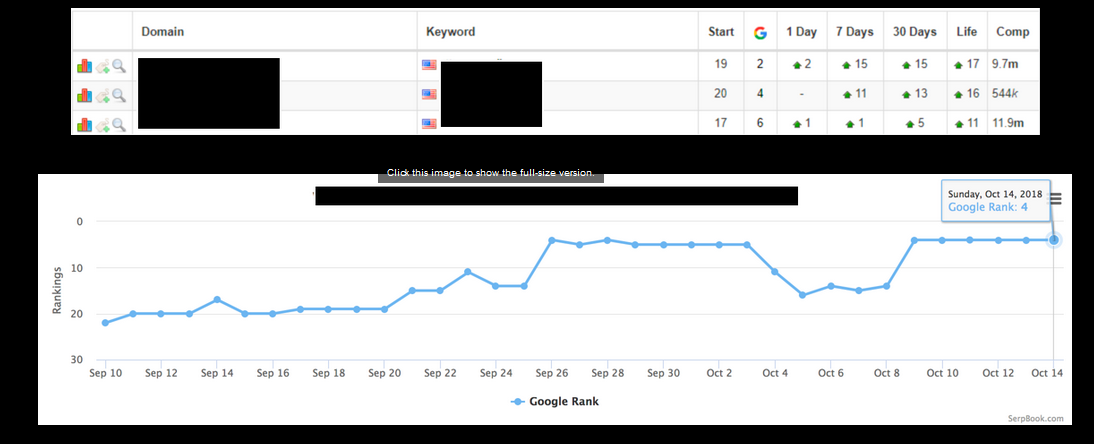Open ranking chart icon for row starting at 20

pos(84,95)
